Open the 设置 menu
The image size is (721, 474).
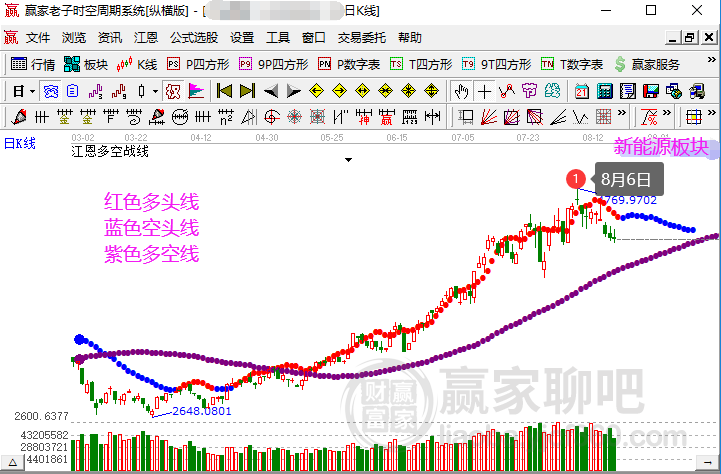click(x=242, y=38)
